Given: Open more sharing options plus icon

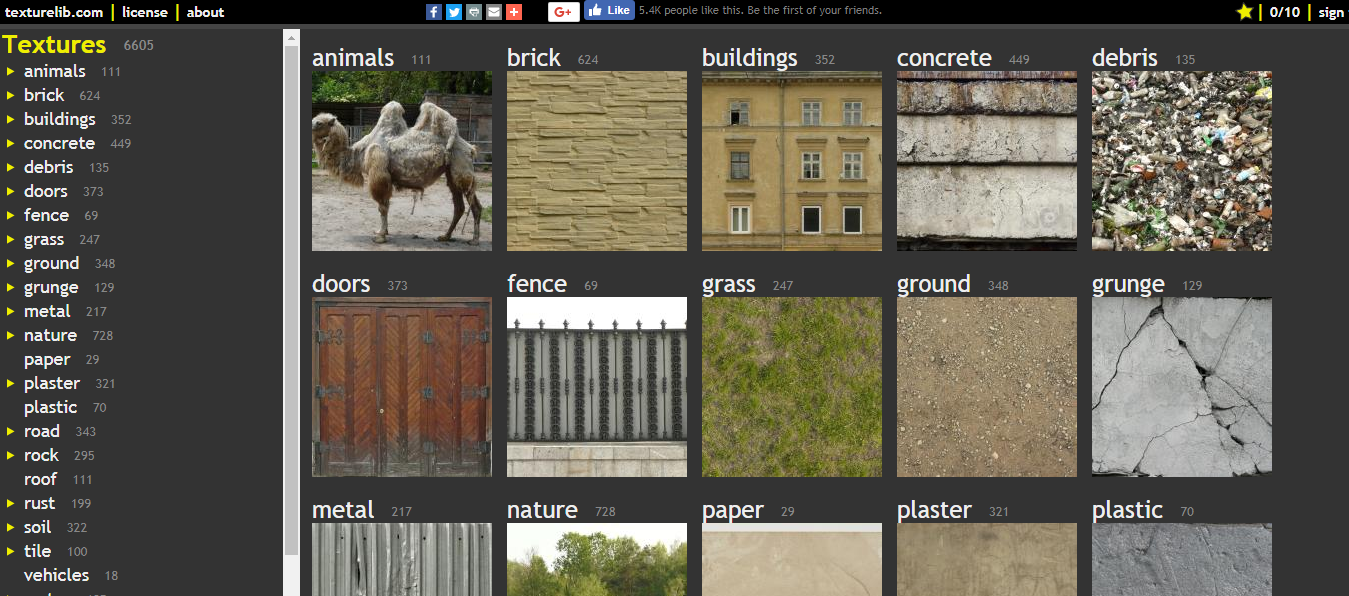Looking at the screenshot, I should coord(514,12).
